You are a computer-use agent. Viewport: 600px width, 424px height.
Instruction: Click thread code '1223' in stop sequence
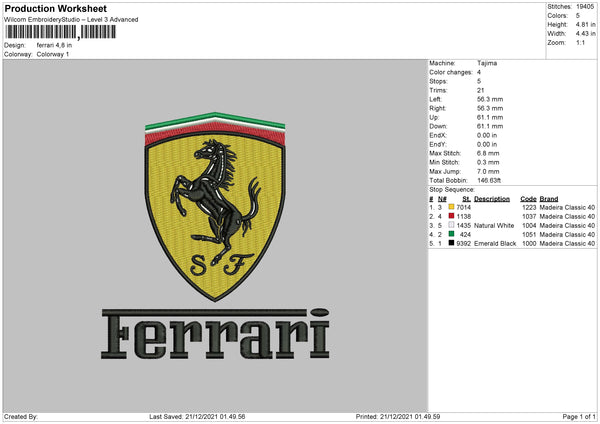pos(529,207)
